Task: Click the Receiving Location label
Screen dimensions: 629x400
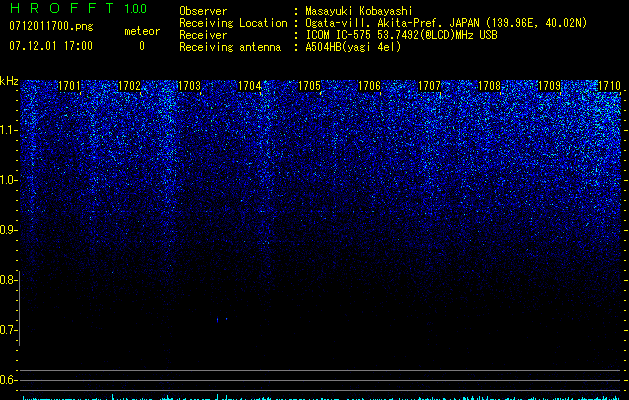Action: pos(233,23)
